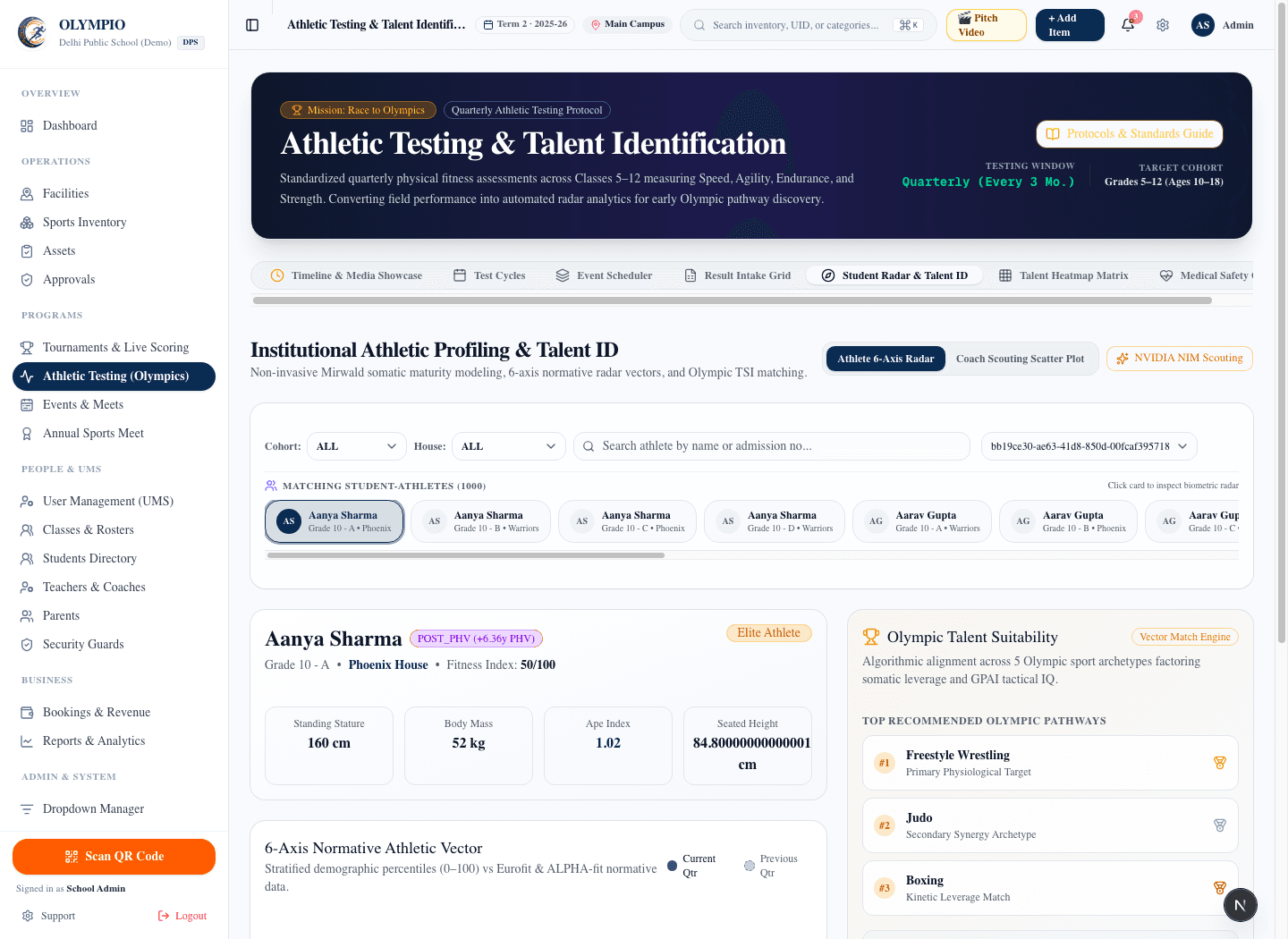This screenshot has width=1288, height=939.
Task: Click the Freestyle Wrestling medal icon
Action: (x=1220, y=763)
